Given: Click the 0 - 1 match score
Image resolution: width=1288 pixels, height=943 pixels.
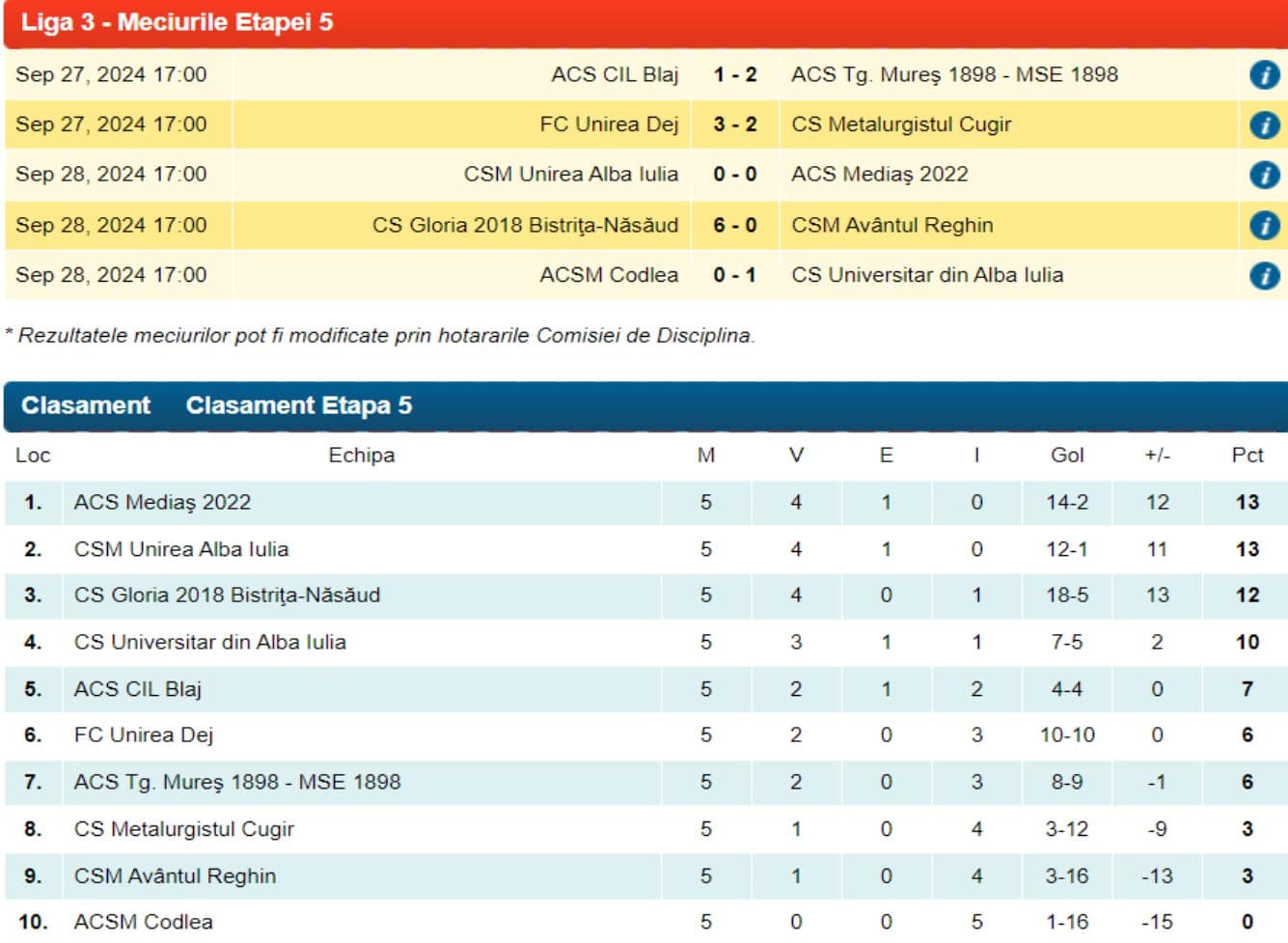Looking at the screenshot, I should (735, 275).
